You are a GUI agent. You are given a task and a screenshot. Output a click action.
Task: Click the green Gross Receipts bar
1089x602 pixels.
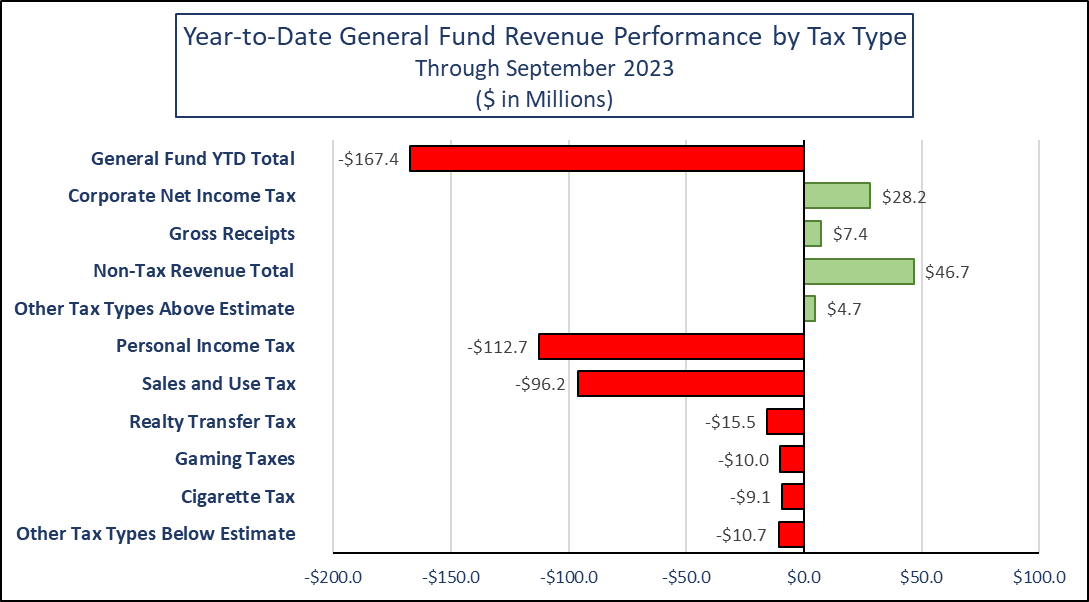pyautogui.click(x=813, y=234)
